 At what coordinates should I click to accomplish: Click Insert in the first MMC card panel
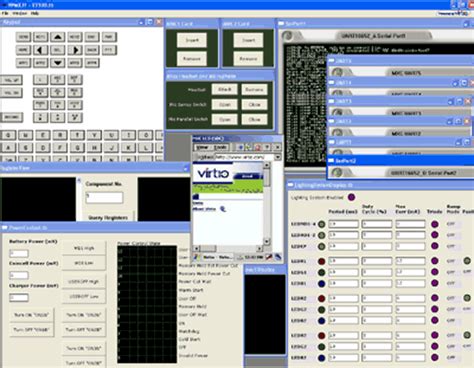[192, 40]
